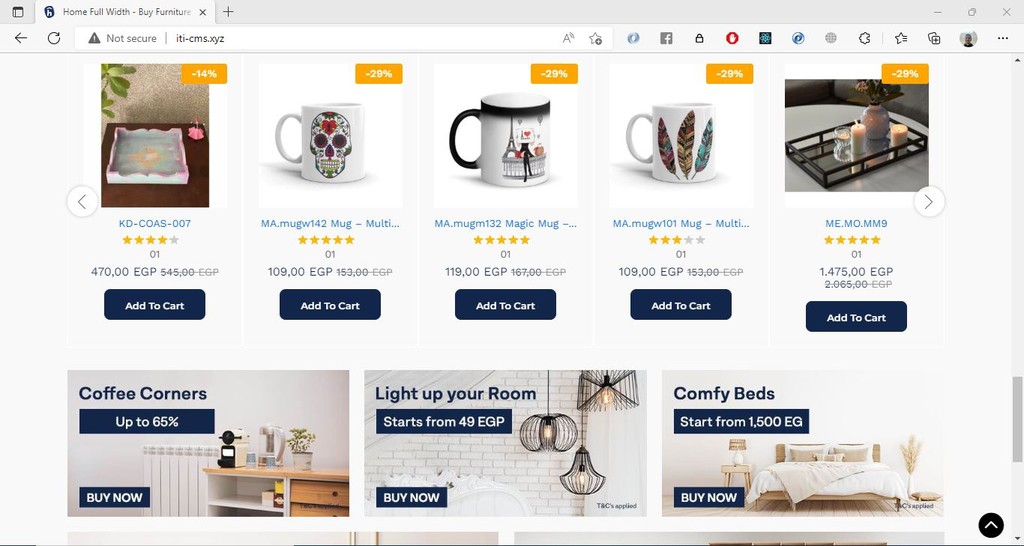Show previous products with left carousel arrow

coord(82,202)
